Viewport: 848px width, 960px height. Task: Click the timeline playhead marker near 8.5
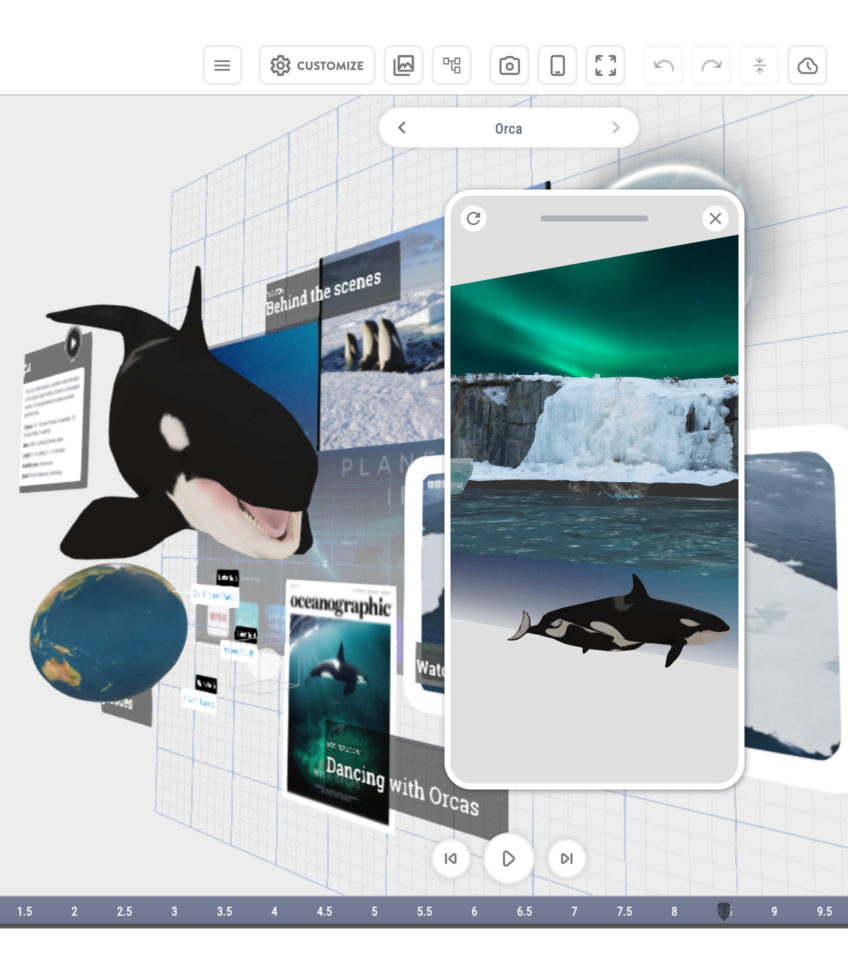pyautogui.click(x=724, y=911)
